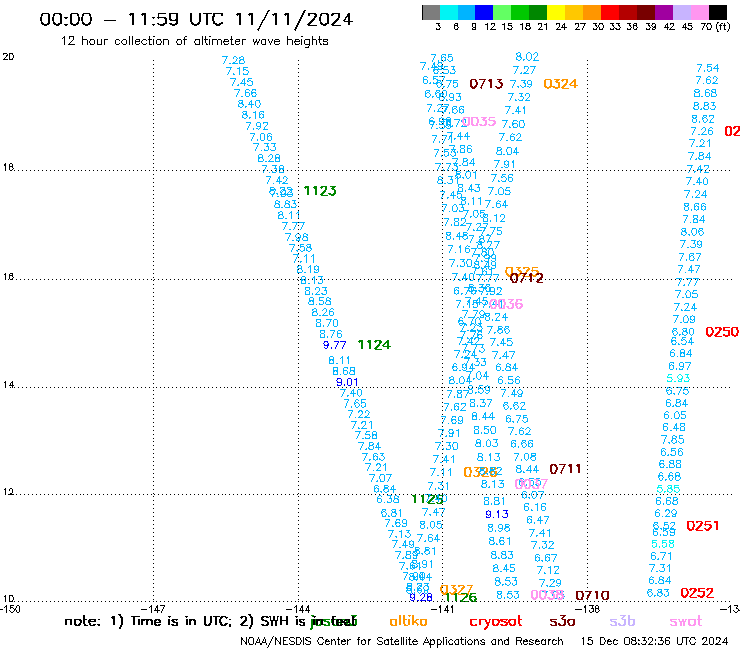The image size is (740, 650).
Task: Click the cyan wave height value 5.58
Action: (x=663, y=544)
